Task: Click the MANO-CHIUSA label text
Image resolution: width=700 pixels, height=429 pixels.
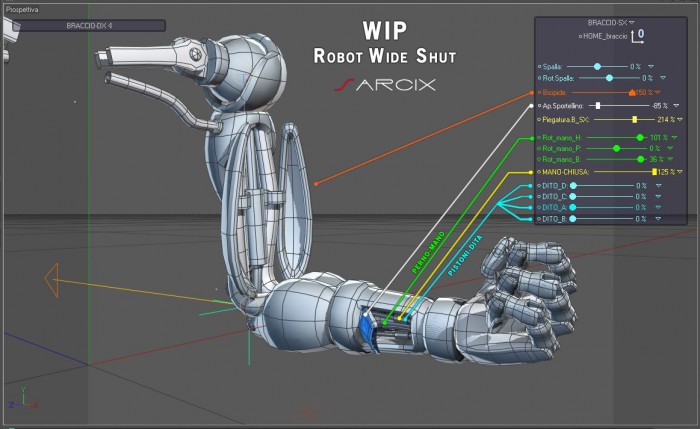Action: pos(566,172)
